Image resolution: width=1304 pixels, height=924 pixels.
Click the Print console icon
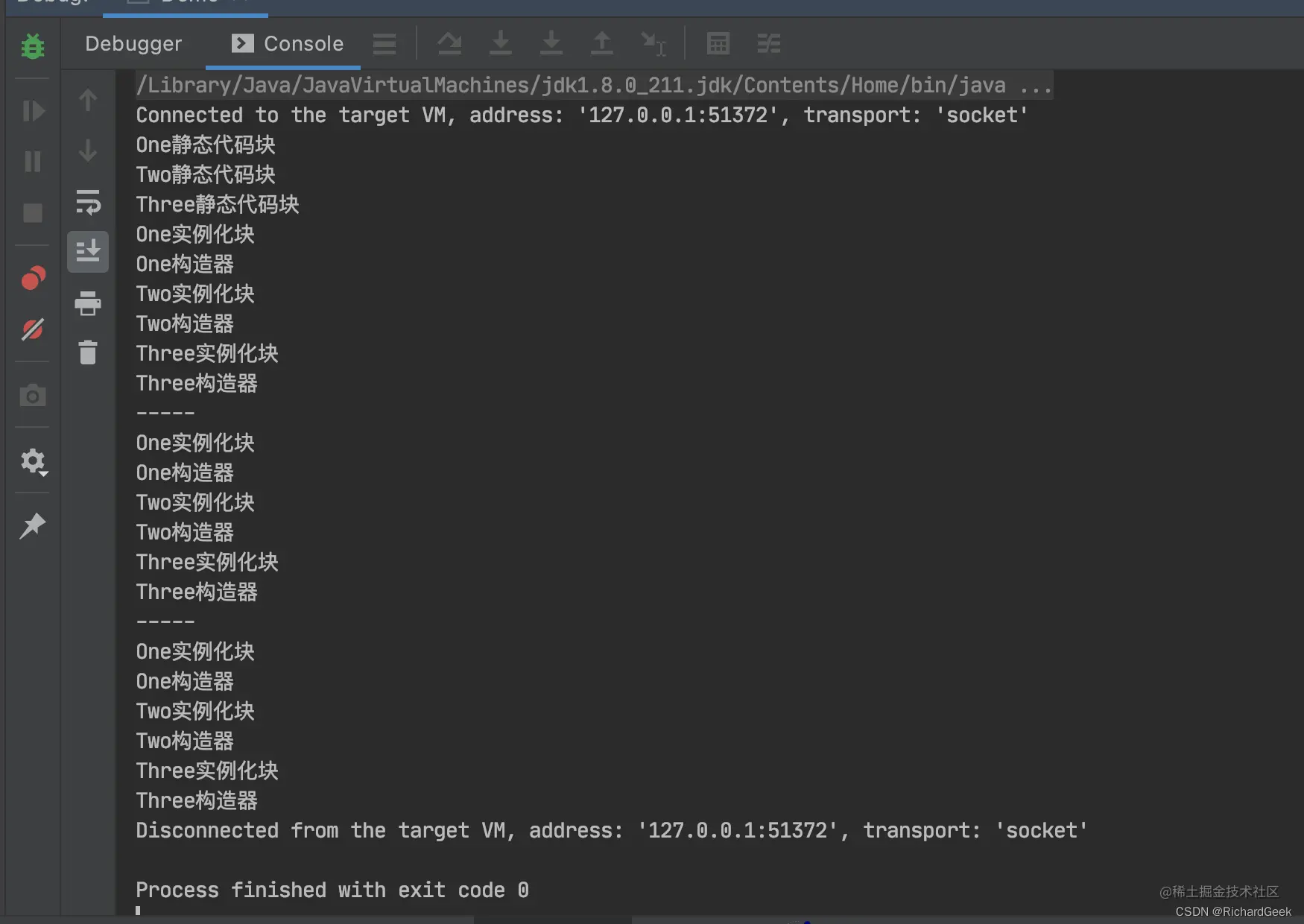(88, 303)
